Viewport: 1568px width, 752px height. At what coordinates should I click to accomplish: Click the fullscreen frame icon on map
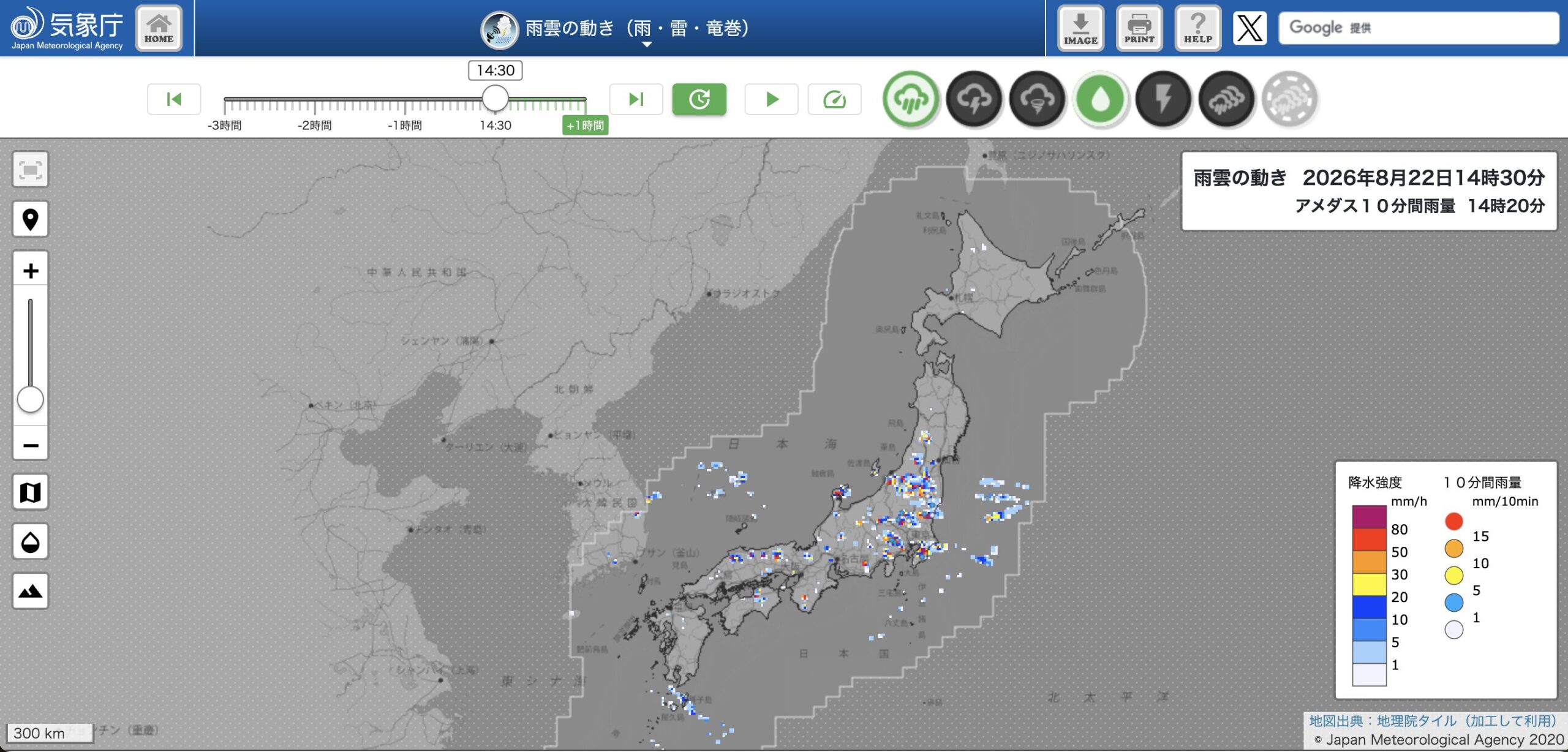point(31,170)
